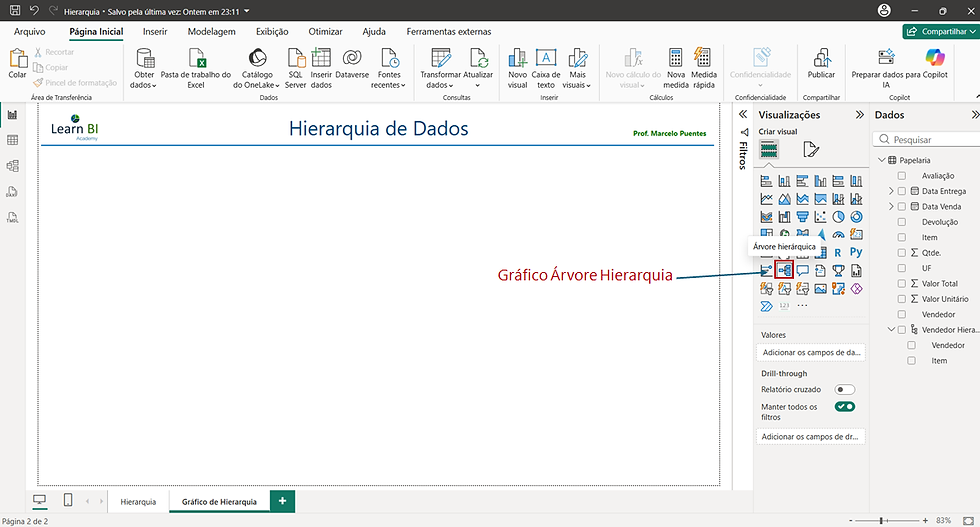Select the stacked bar chart visual
980x527 pixels.
pos(766,181)
